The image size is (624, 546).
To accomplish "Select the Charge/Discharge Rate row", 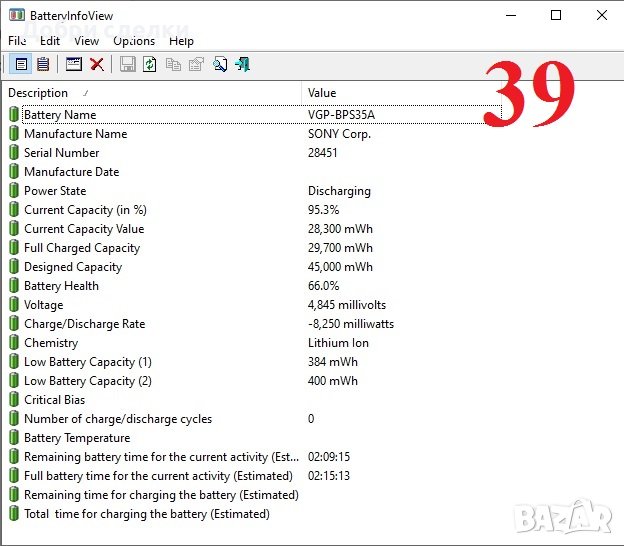I will [84, 324].
